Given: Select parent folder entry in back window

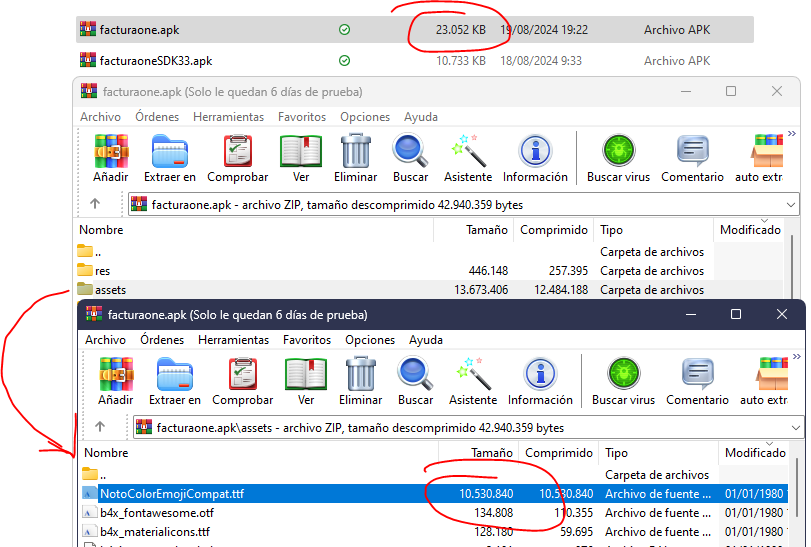Looking at the screenshot, I should 429,252.
